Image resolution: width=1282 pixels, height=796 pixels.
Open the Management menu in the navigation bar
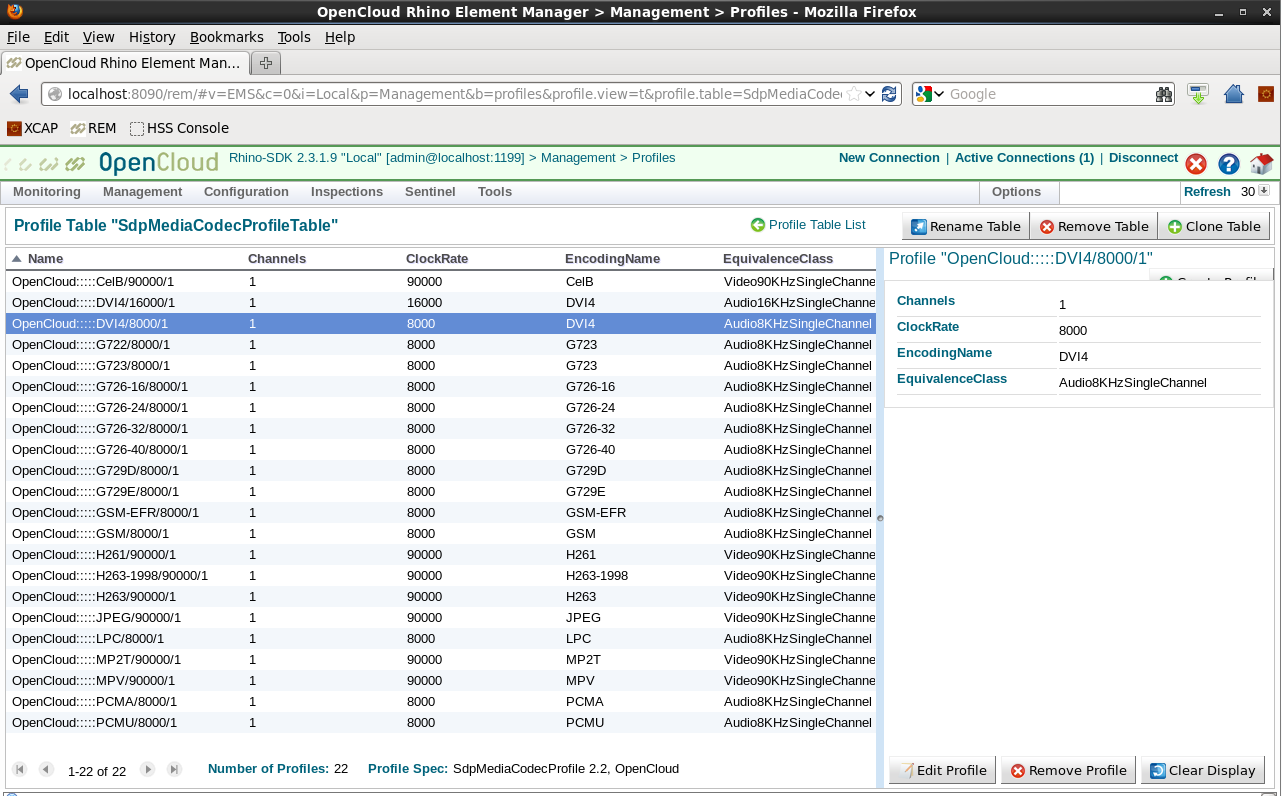142,191
